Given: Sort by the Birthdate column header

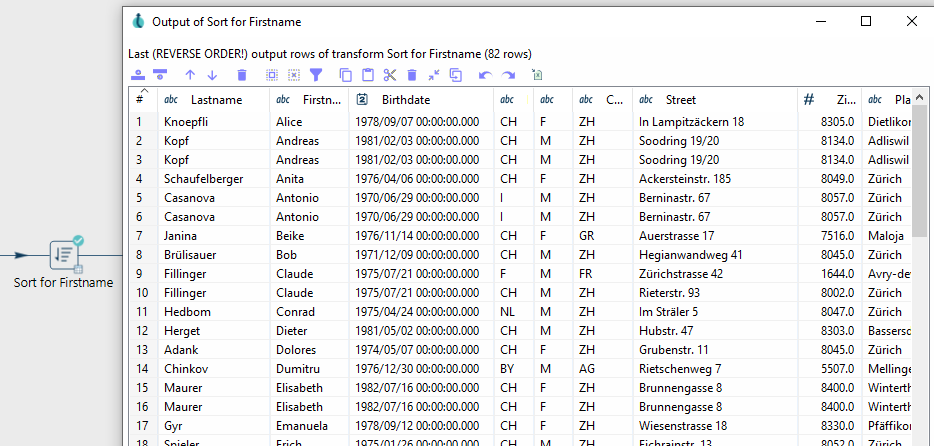Looking at the screenshot, I should (421, 100).
